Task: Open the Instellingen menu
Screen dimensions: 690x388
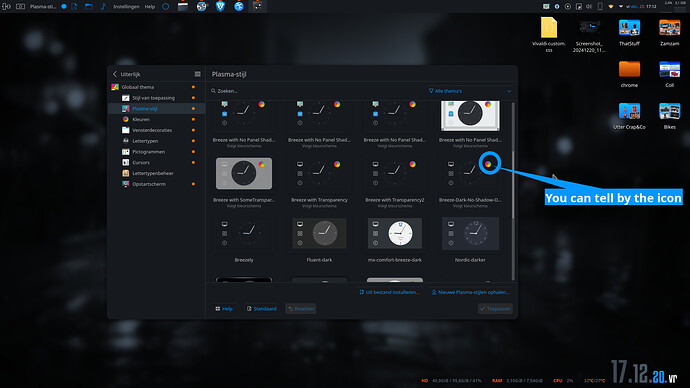Action: (x=126, y=7)
